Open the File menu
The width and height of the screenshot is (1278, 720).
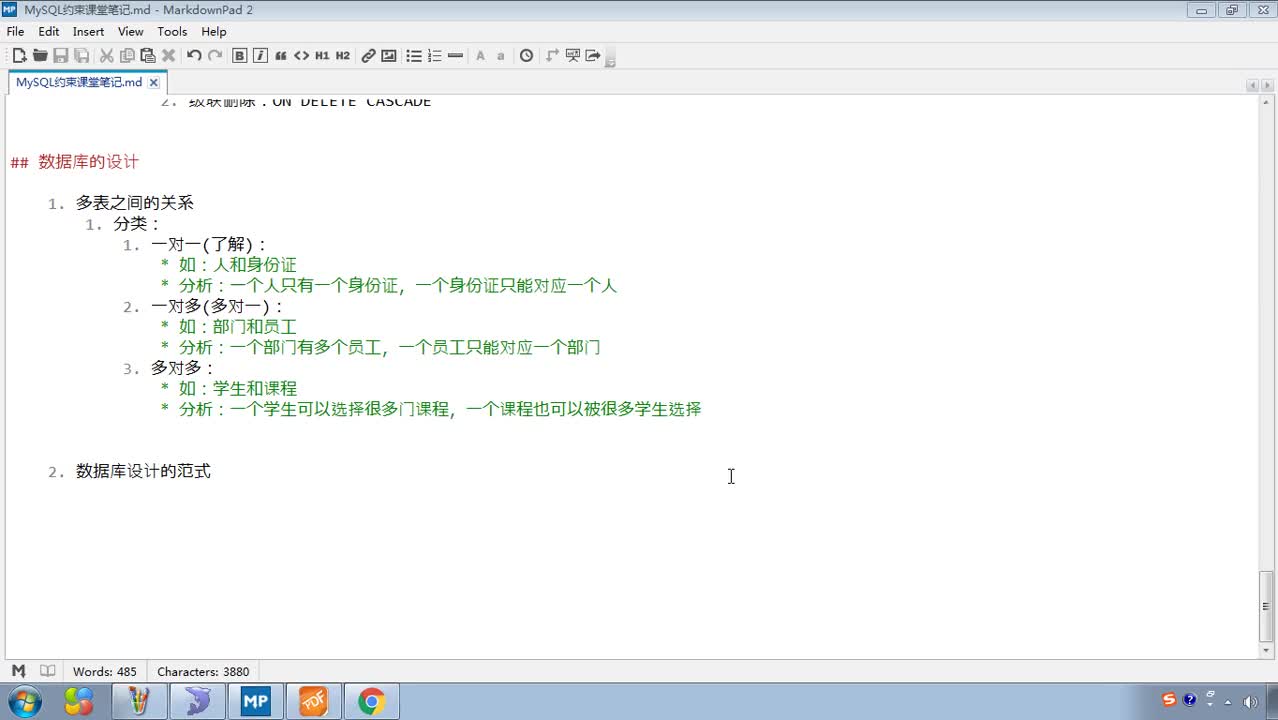coord(15,32)
